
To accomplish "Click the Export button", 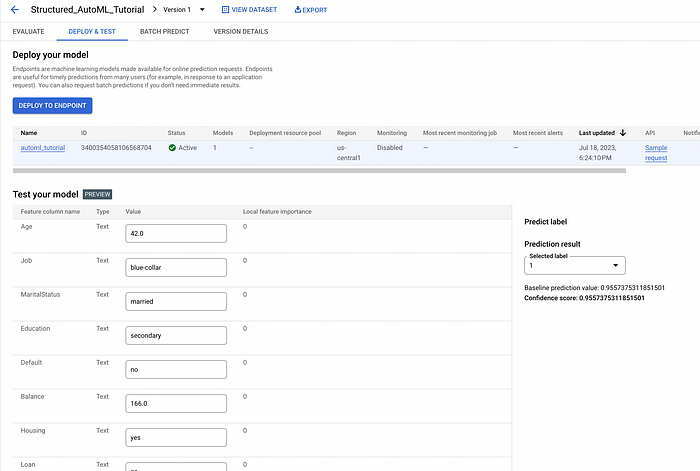I will click(x=311, y=10).
